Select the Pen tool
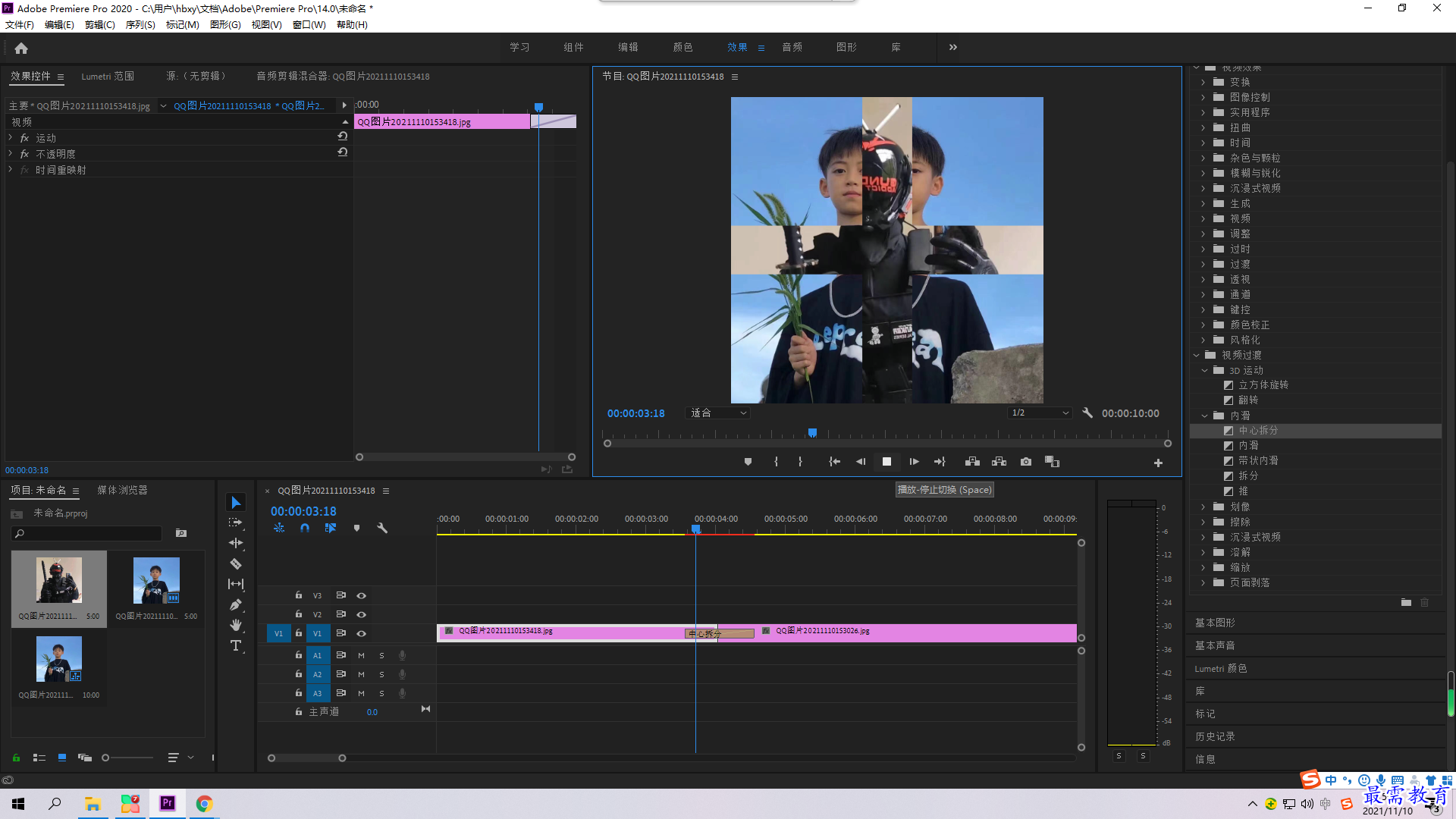The image size is (1456, 819). tap(236, 604)
